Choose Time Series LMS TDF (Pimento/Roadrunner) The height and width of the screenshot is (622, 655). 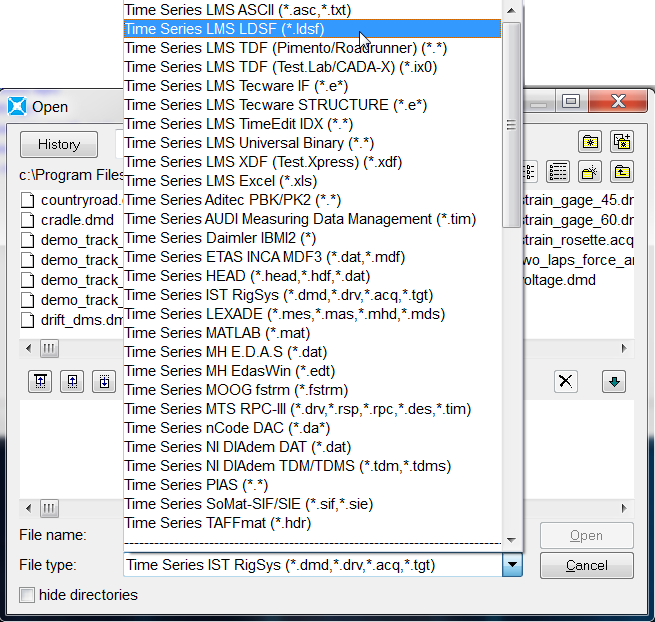pyautogui.click(x=312, y=48)
